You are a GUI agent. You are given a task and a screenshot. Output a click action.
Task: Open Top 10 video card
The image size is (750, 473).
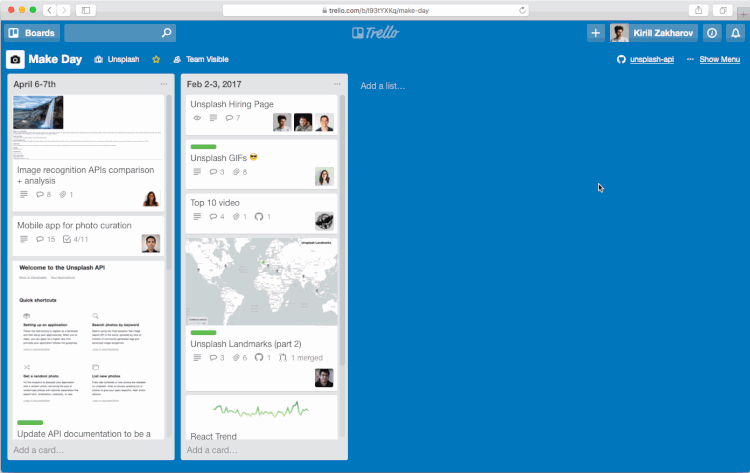click(x=215, y=203)
